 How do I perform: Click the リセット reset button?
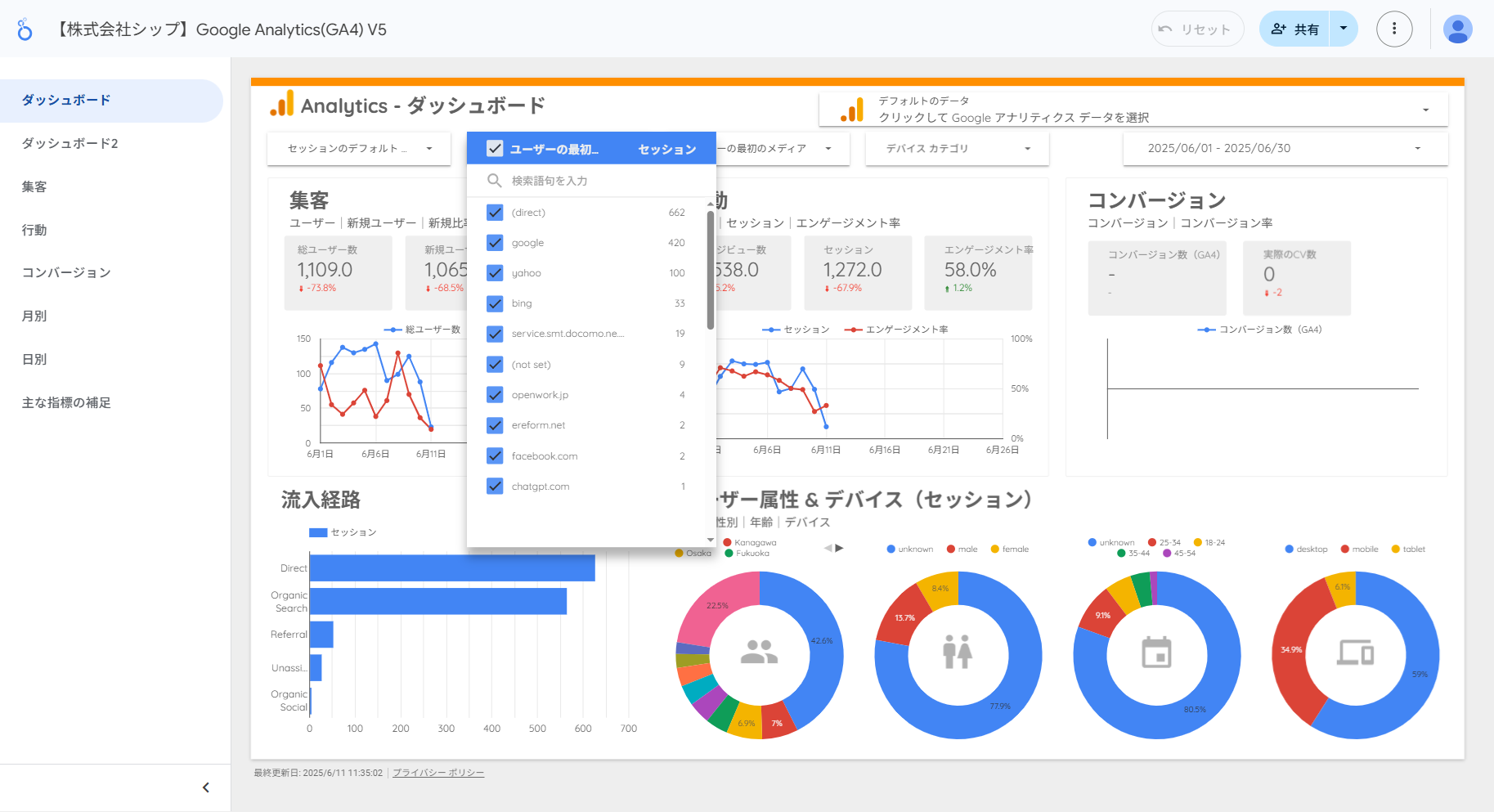point(1198,29)
